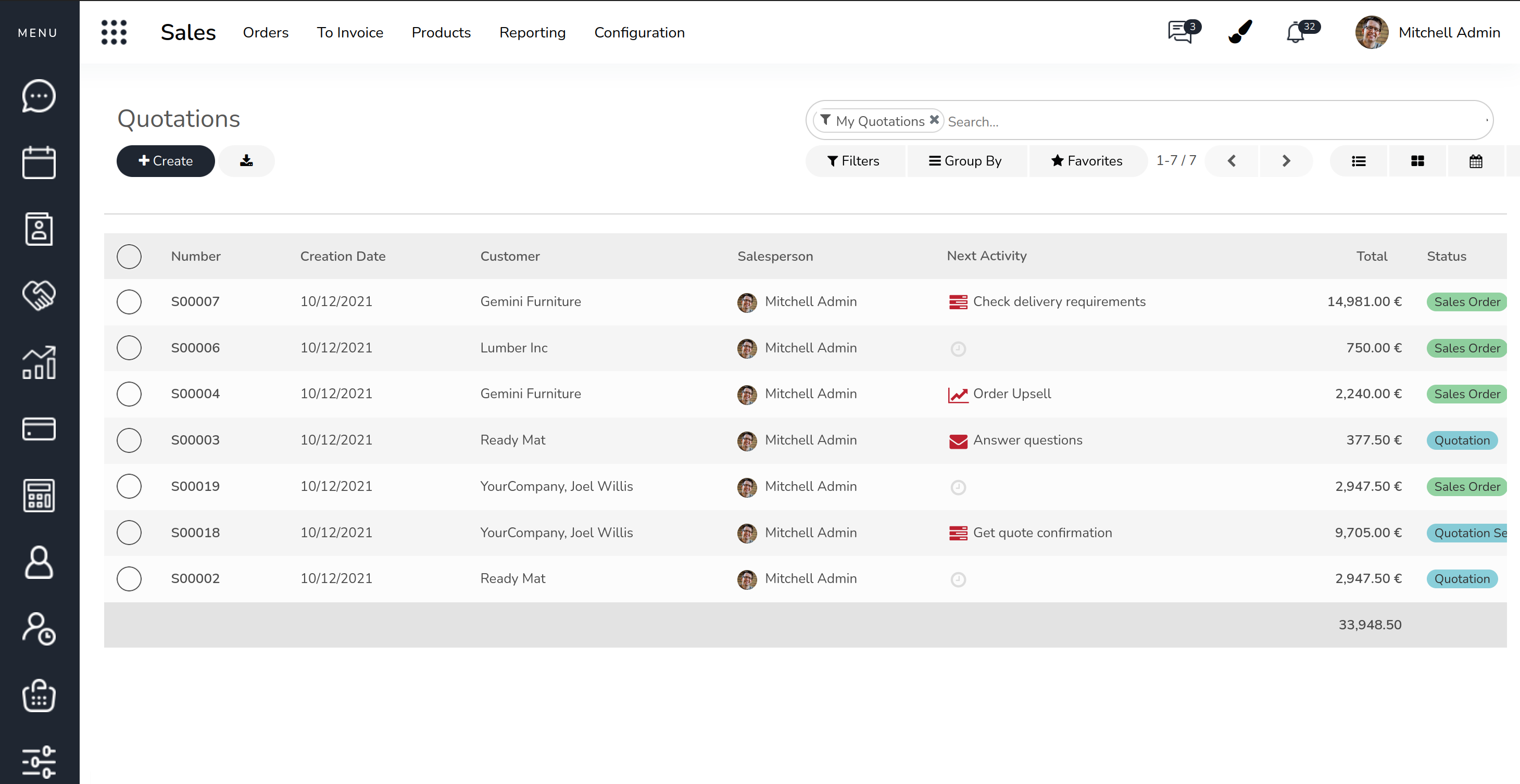Expand the Group By dropdown
Image resolution: width=1520 pixels, height=784 pixels.
(965, 161)
